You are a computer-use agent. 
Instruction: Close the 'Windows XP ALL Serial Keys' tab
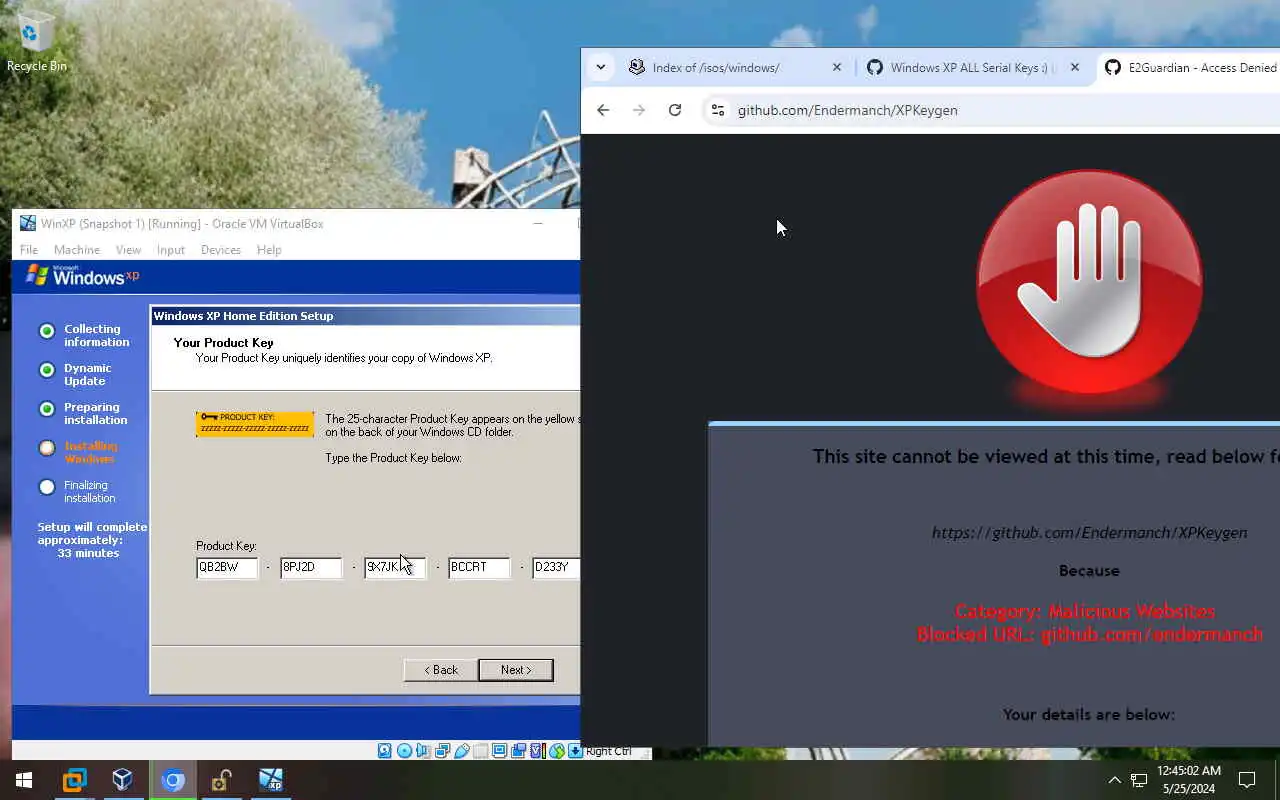click(1075, 67)
